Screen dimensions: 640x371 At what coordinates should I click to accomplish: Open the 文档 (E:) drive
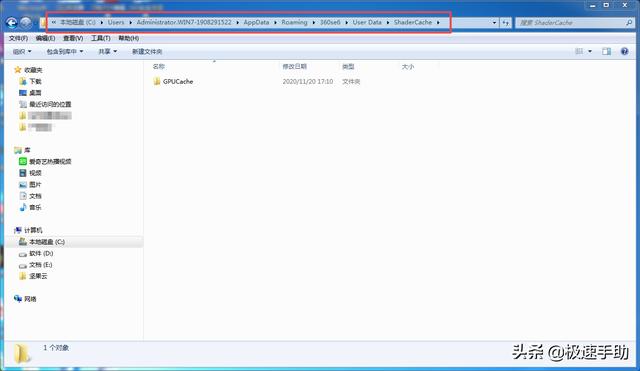[36, 265]
